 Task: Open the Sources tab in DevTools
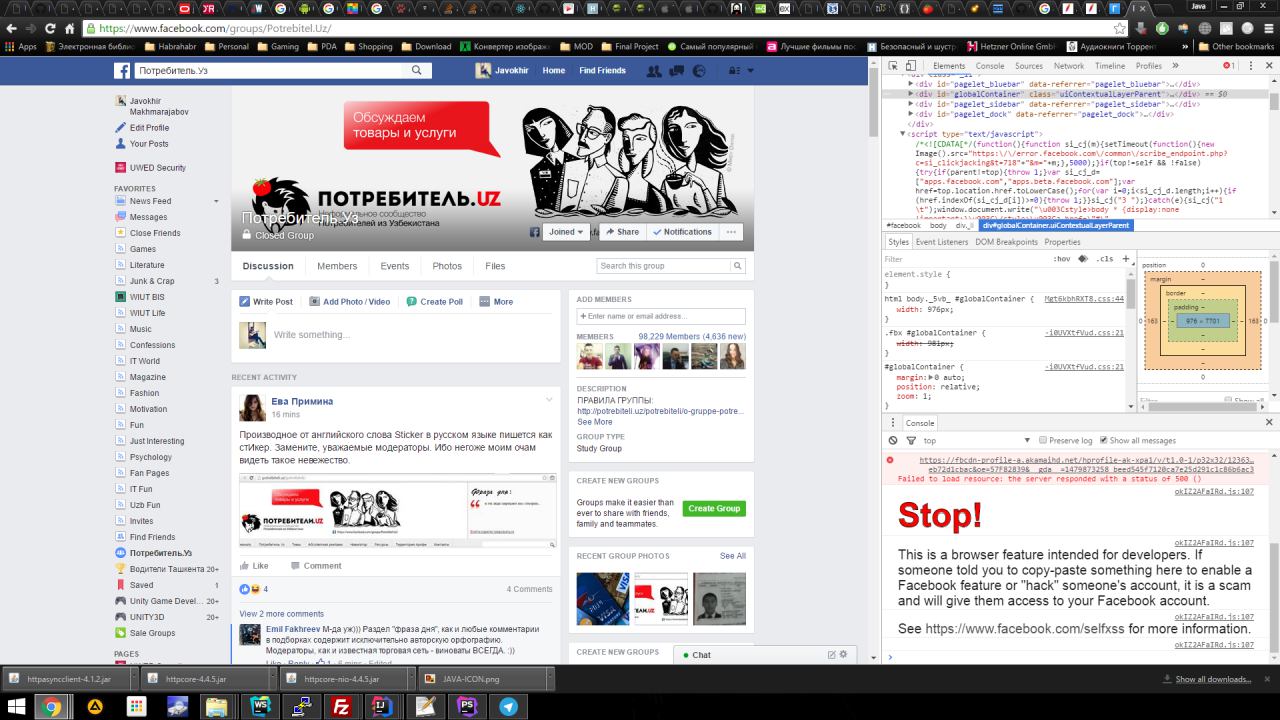coord(1029,66)
